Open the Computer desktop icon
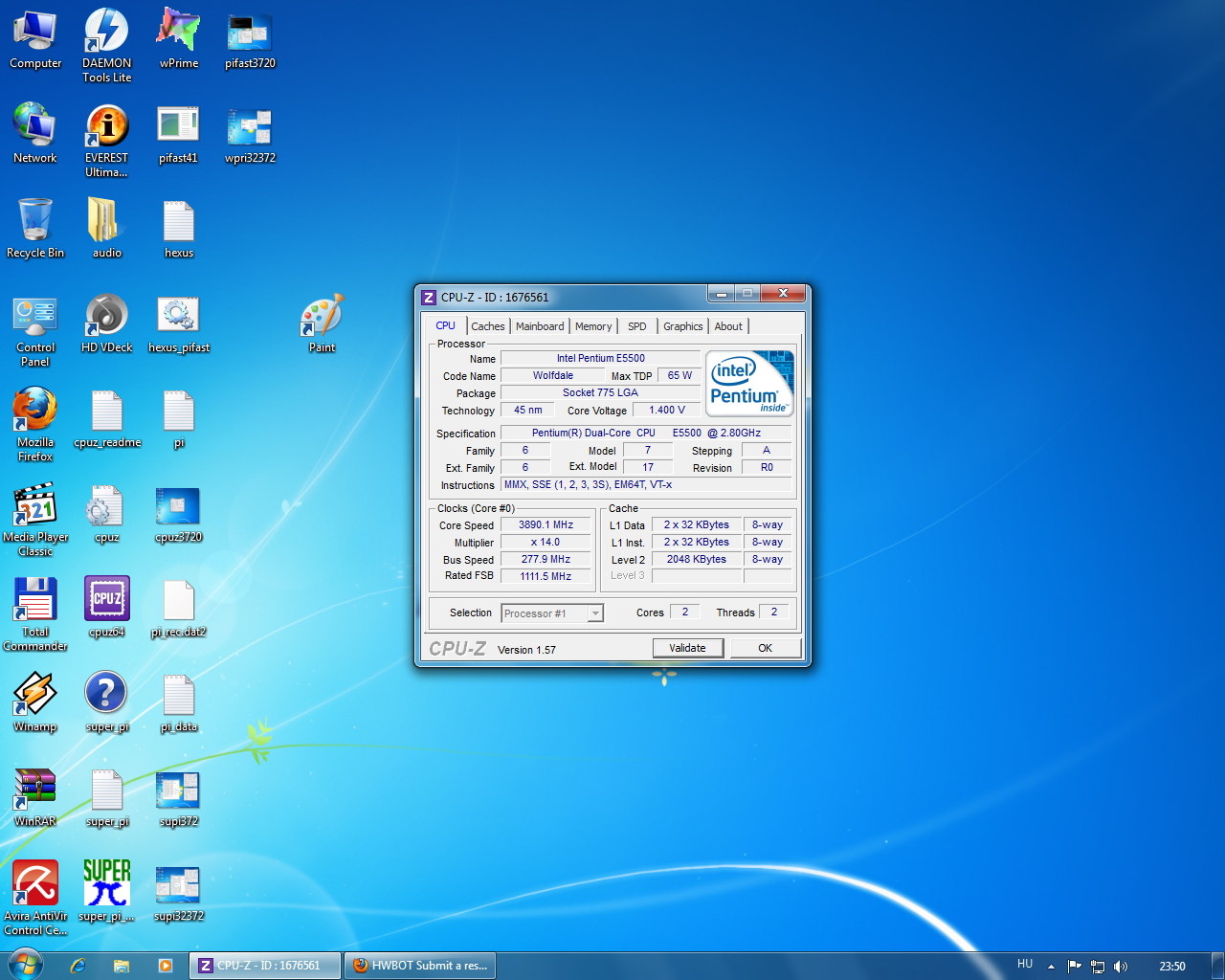This screenshot has width=1225, height=980. point(35,40)
